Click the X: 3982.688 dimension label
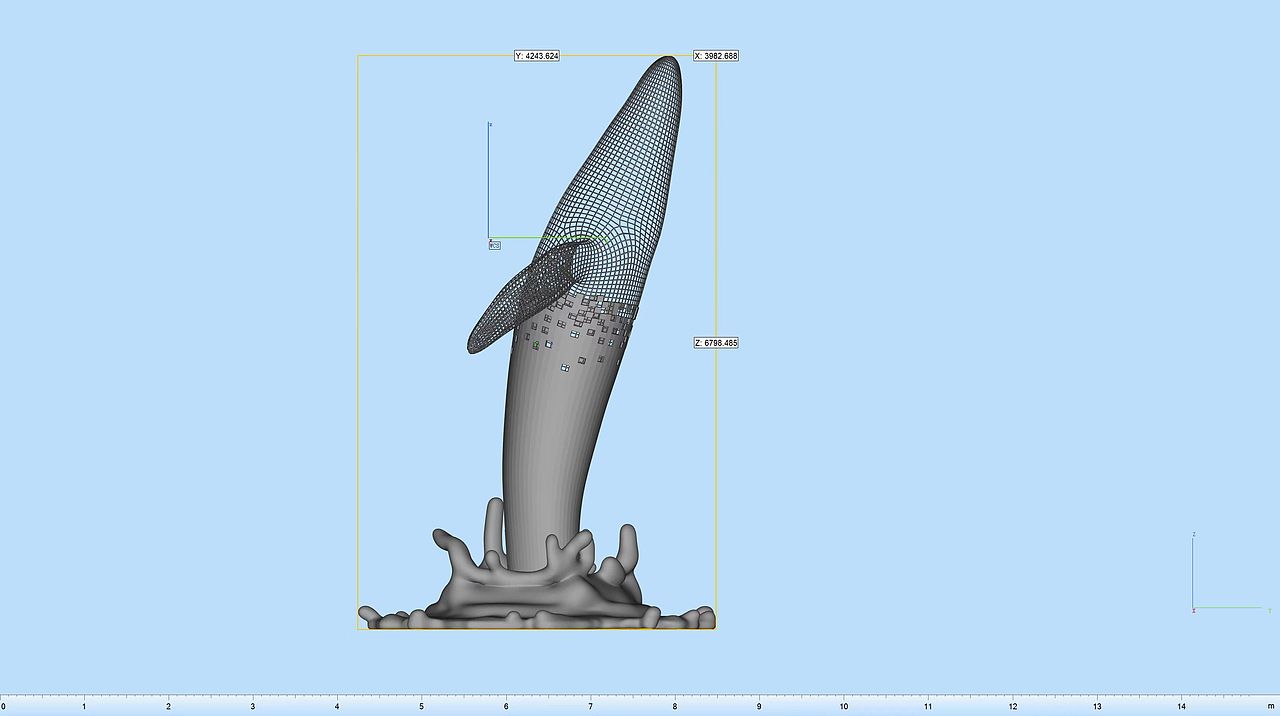The image size is (1280, 716). (716, 56)
